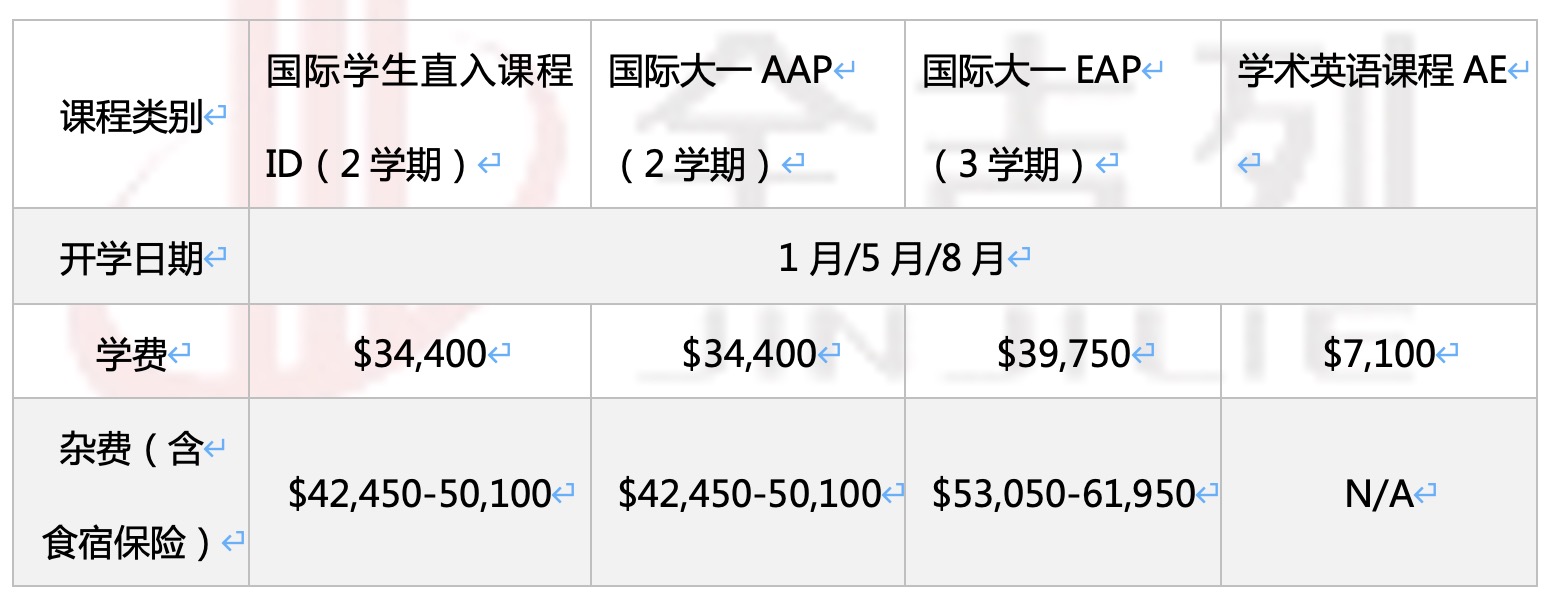Click the 学费 row label

point(131,354)
